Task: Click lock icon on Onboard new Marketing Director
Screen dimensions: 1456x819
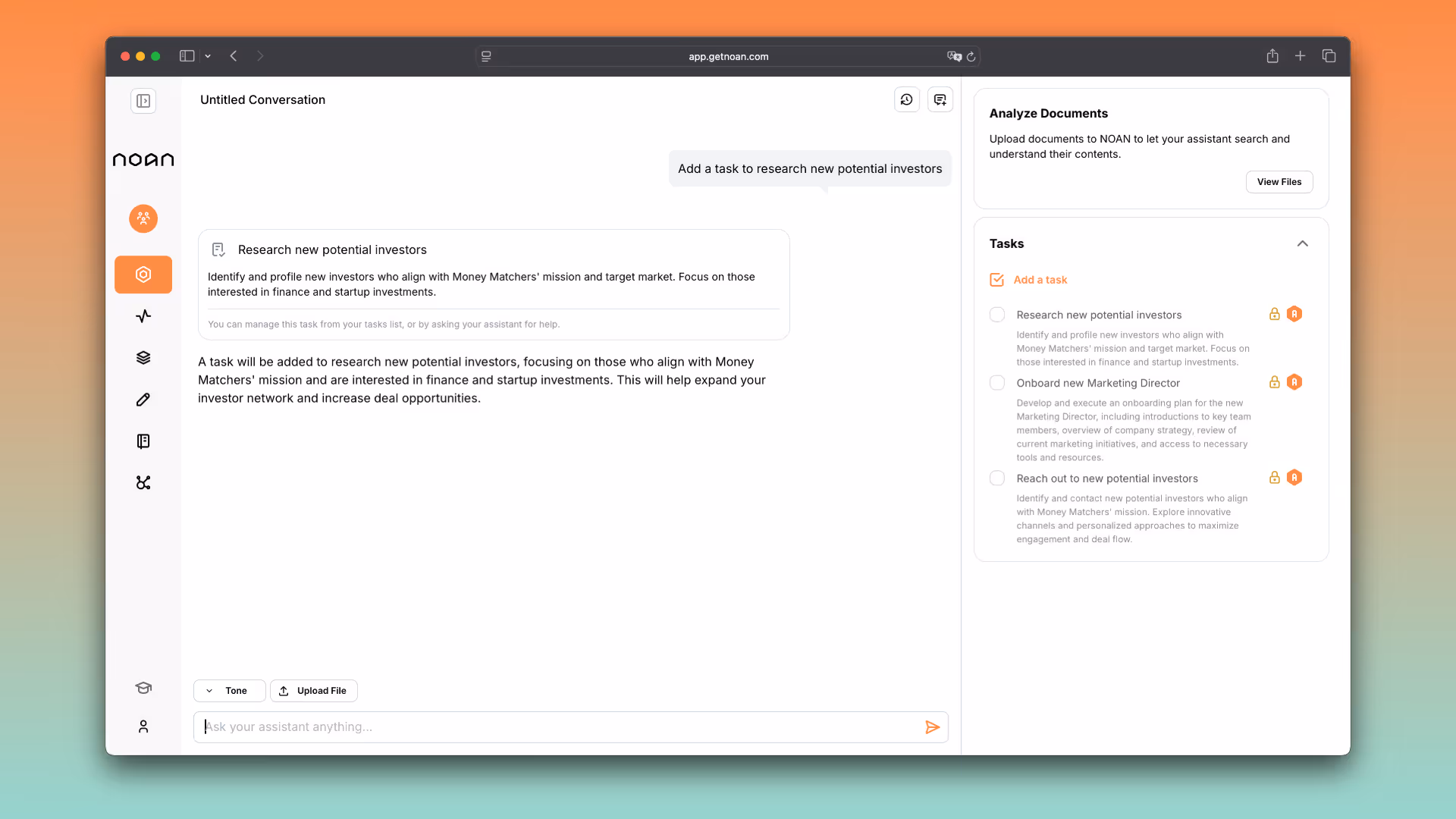Action: pos(1275,382)
